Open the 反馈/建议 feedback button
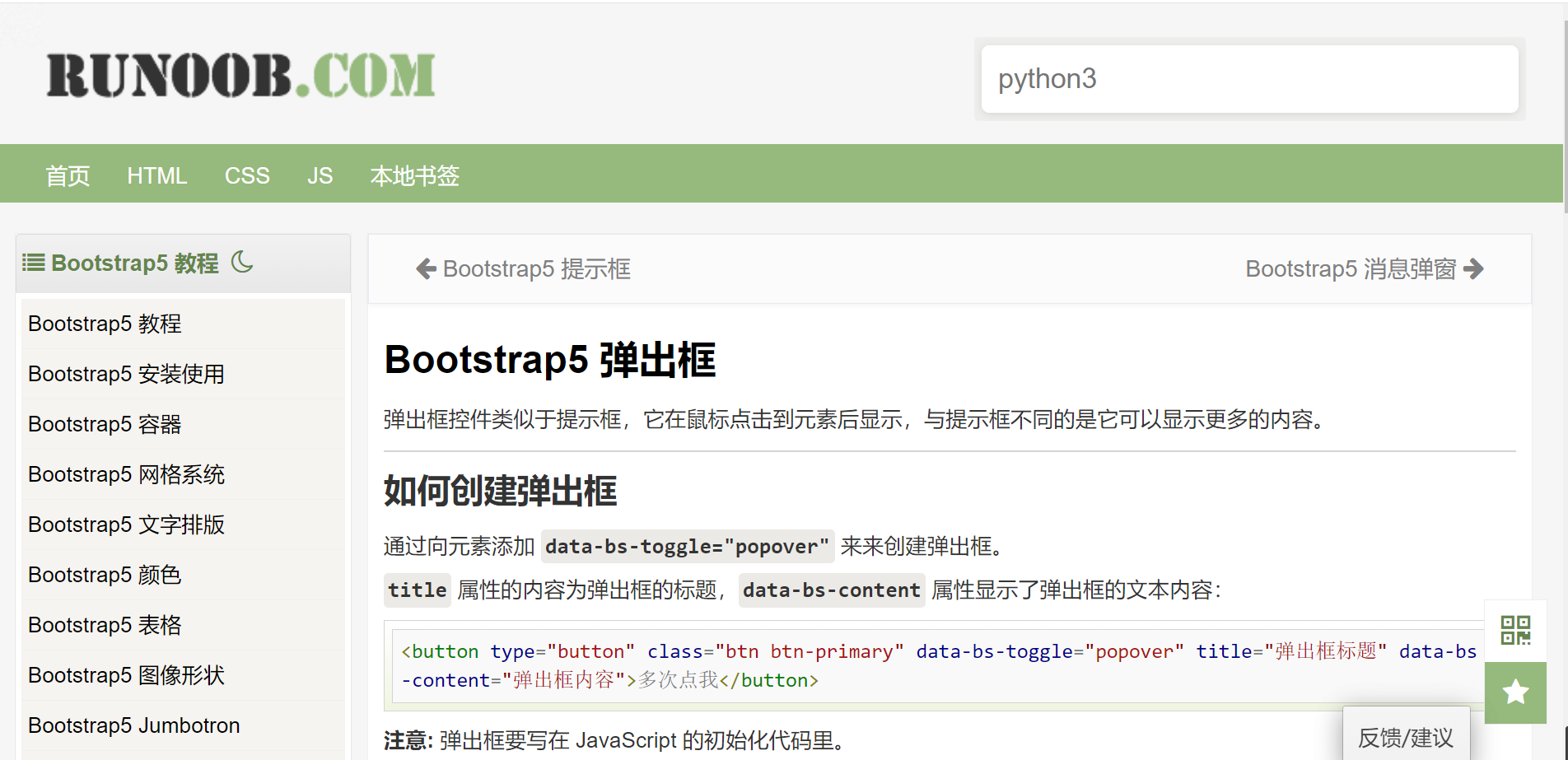This screenshot has height=760, width=1568. pos(1405,737)
